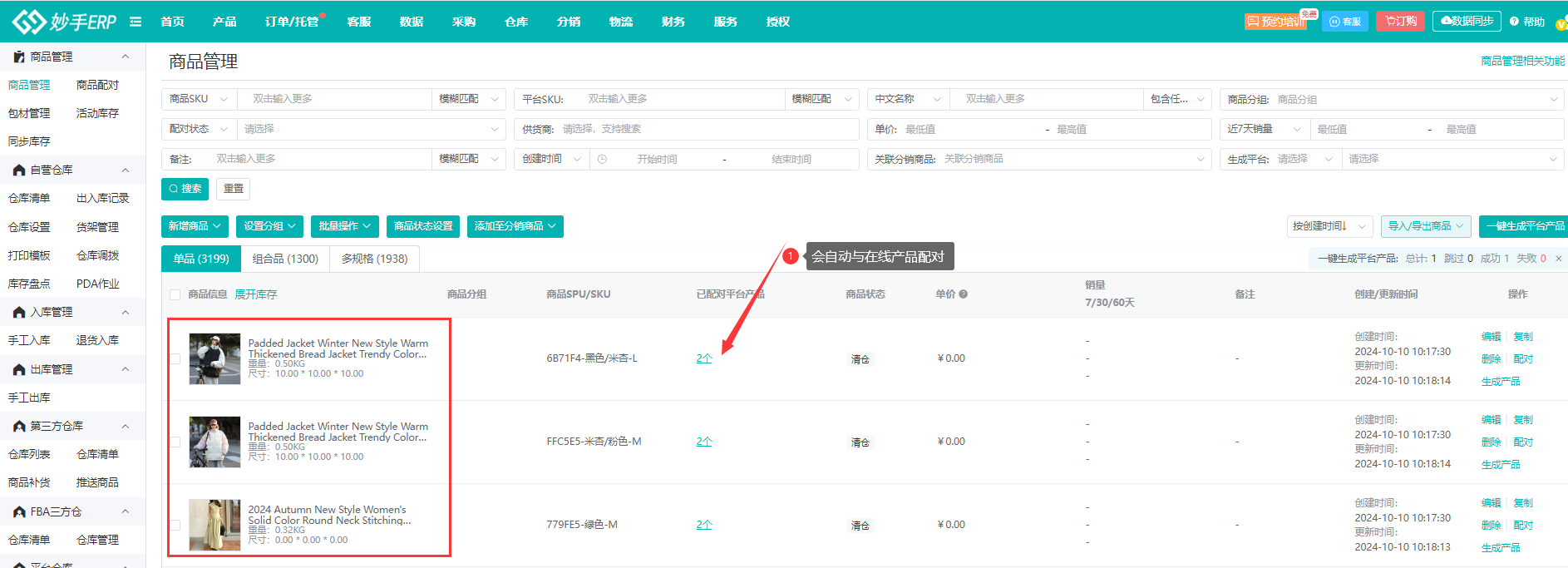1568x568 pixels.
Task: Click the clock icon in 创建时间 field
Action: (x=602, y=159)
